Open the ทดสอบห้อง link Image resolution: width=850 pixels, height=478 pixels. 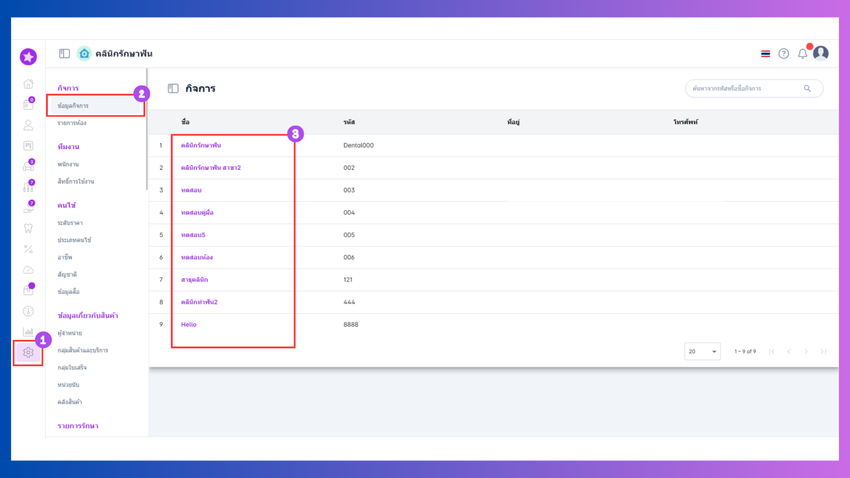[x=197, y=257]
